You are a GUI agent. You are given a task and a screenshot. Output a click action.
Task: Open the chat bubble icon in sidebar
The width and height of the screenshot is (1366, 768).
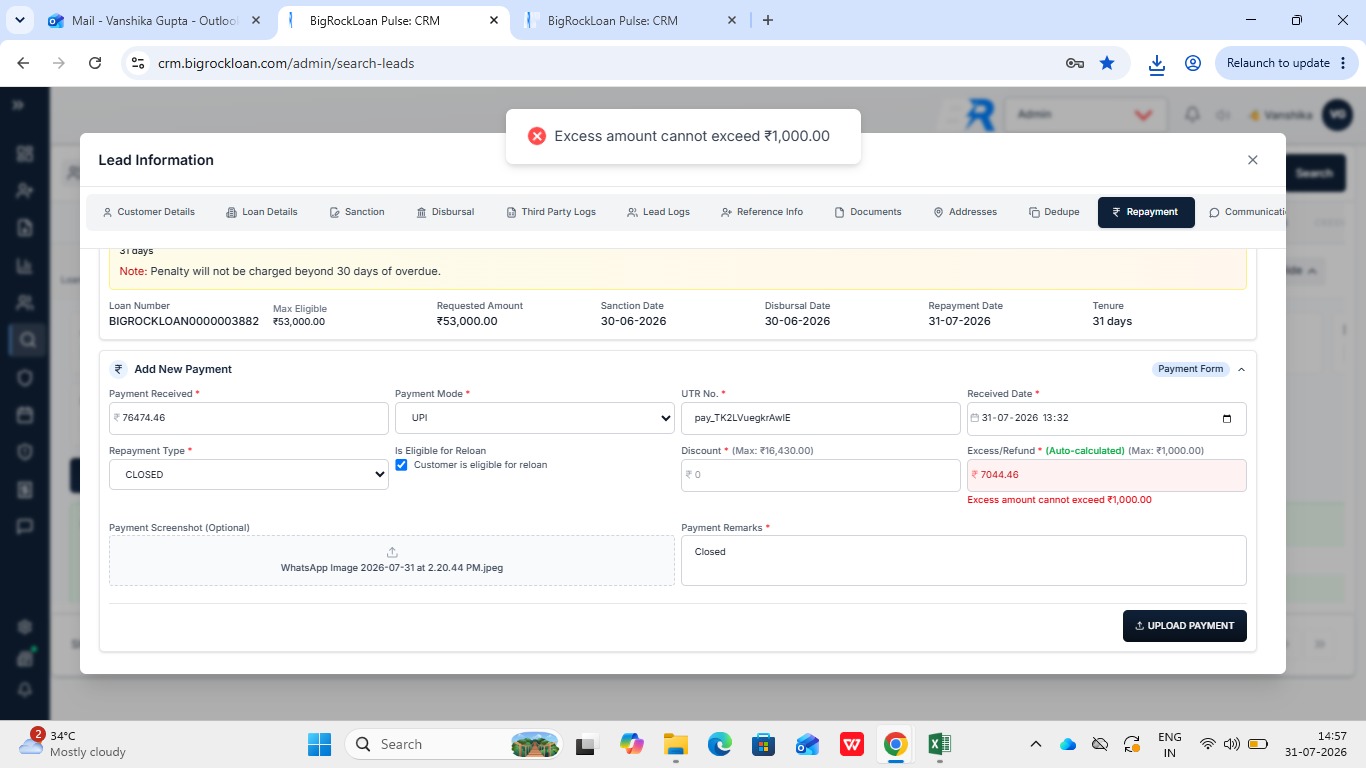(25, 526)
